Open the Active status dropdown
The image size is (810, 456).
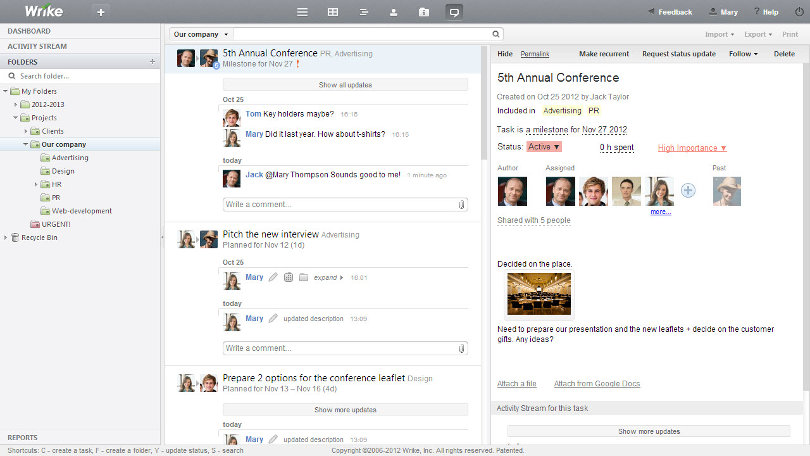coord(544,147)
